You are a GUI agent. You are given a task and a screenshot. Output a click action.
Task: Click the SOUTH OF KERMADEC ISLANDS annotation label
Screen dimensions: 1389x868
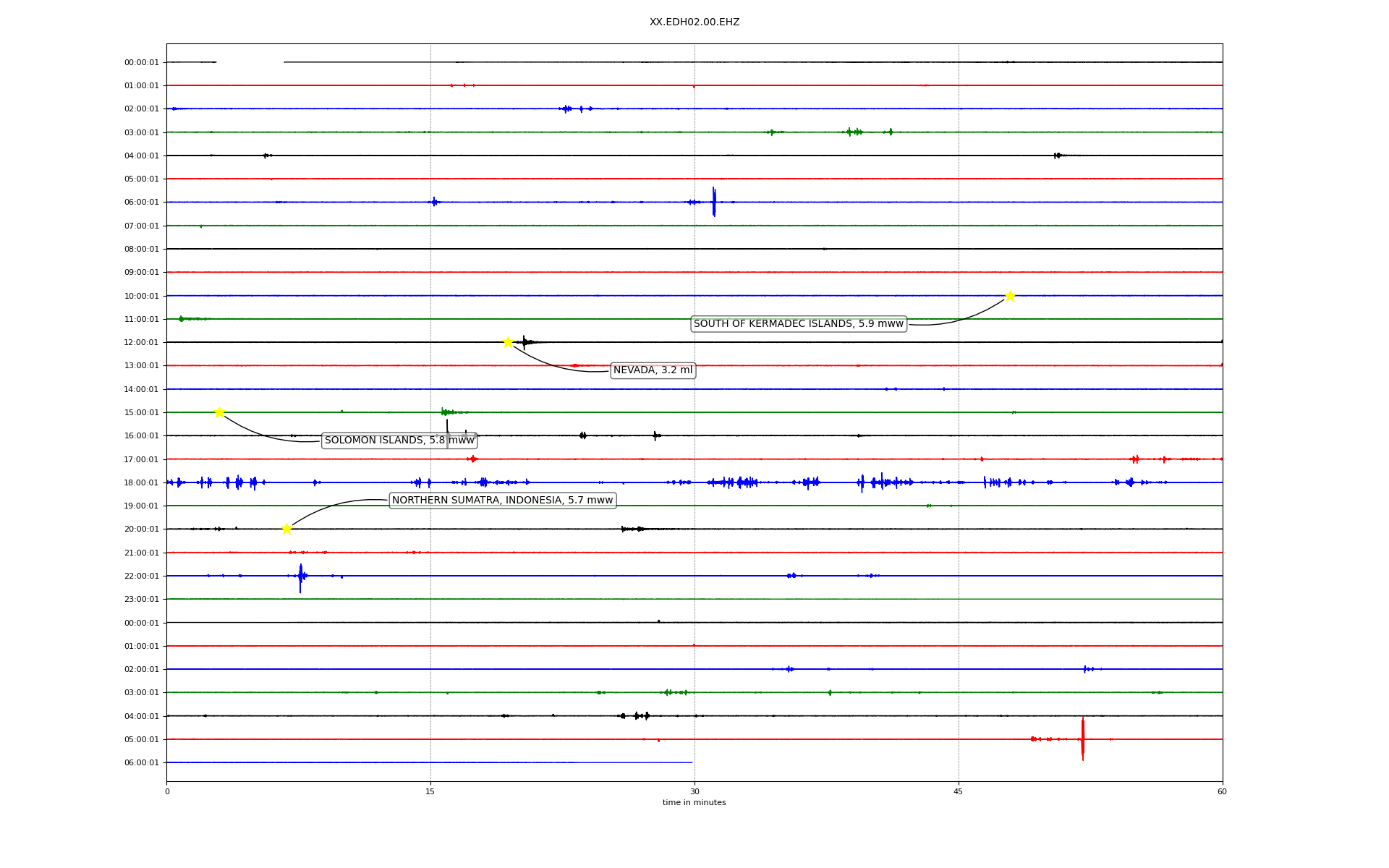(799, 324)
